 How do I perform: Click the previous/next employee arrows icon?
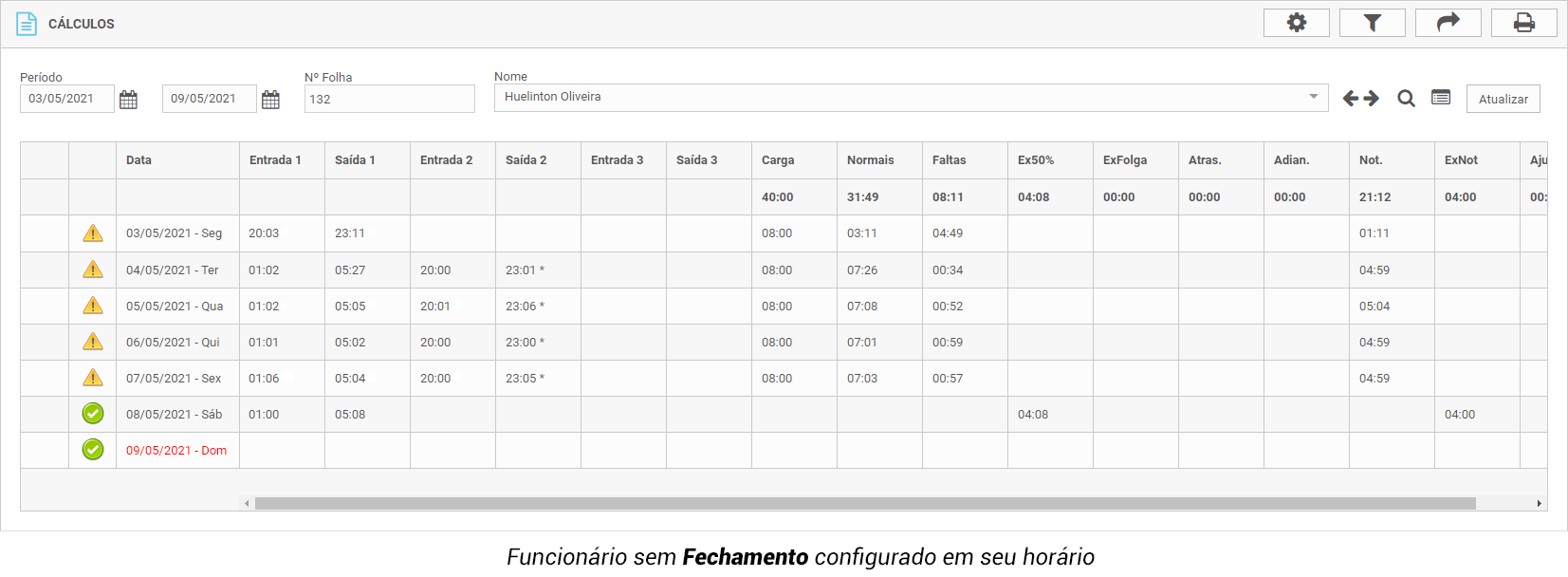coord(1360,99)
